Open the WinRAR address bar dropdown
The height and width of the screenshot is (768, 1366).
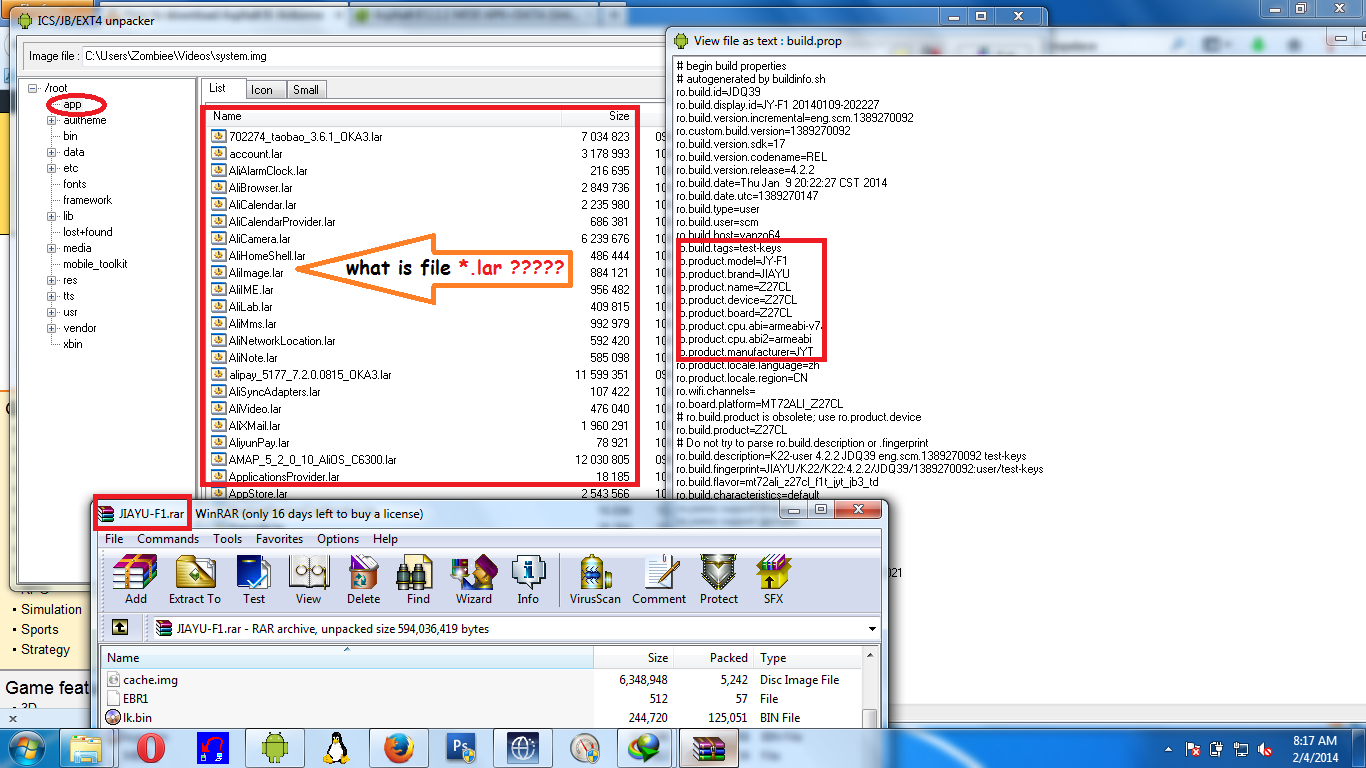click(x=872, y=629)
